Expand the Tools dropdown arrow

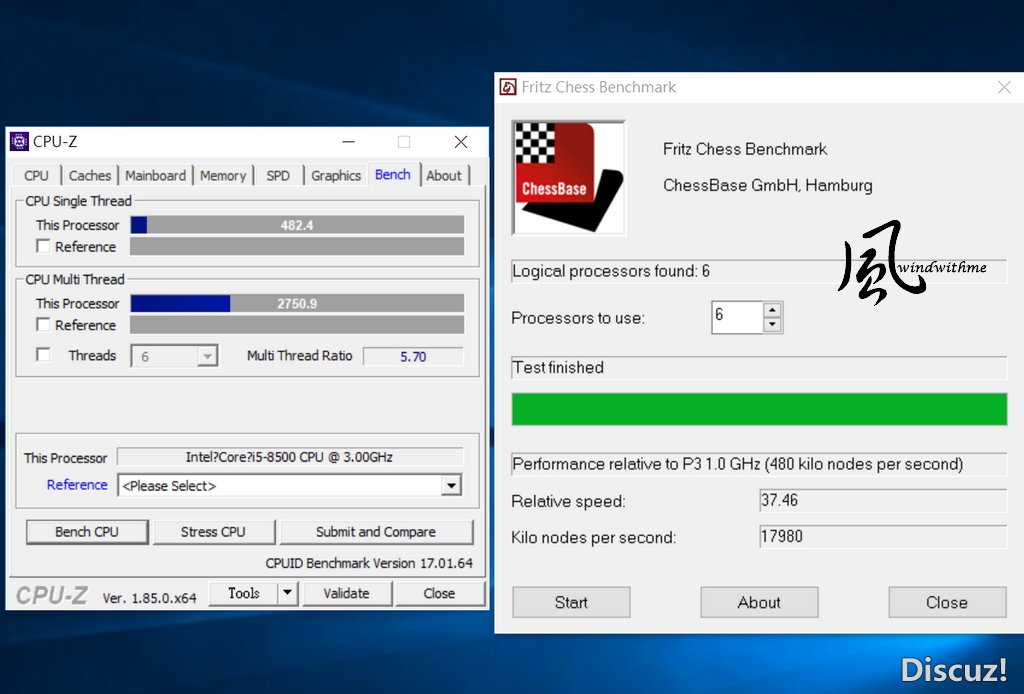tap(287, 593)
